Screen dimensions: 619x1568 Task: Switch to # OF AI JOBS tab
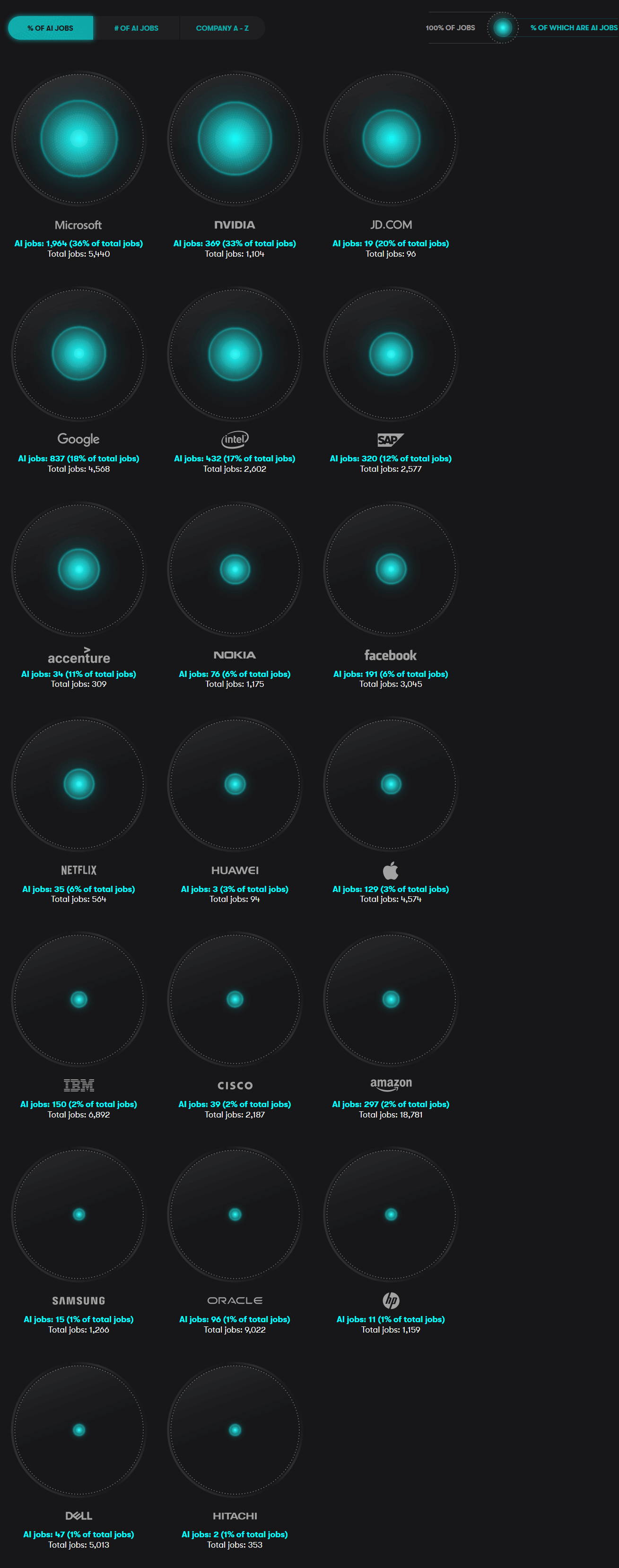point(136,28)
